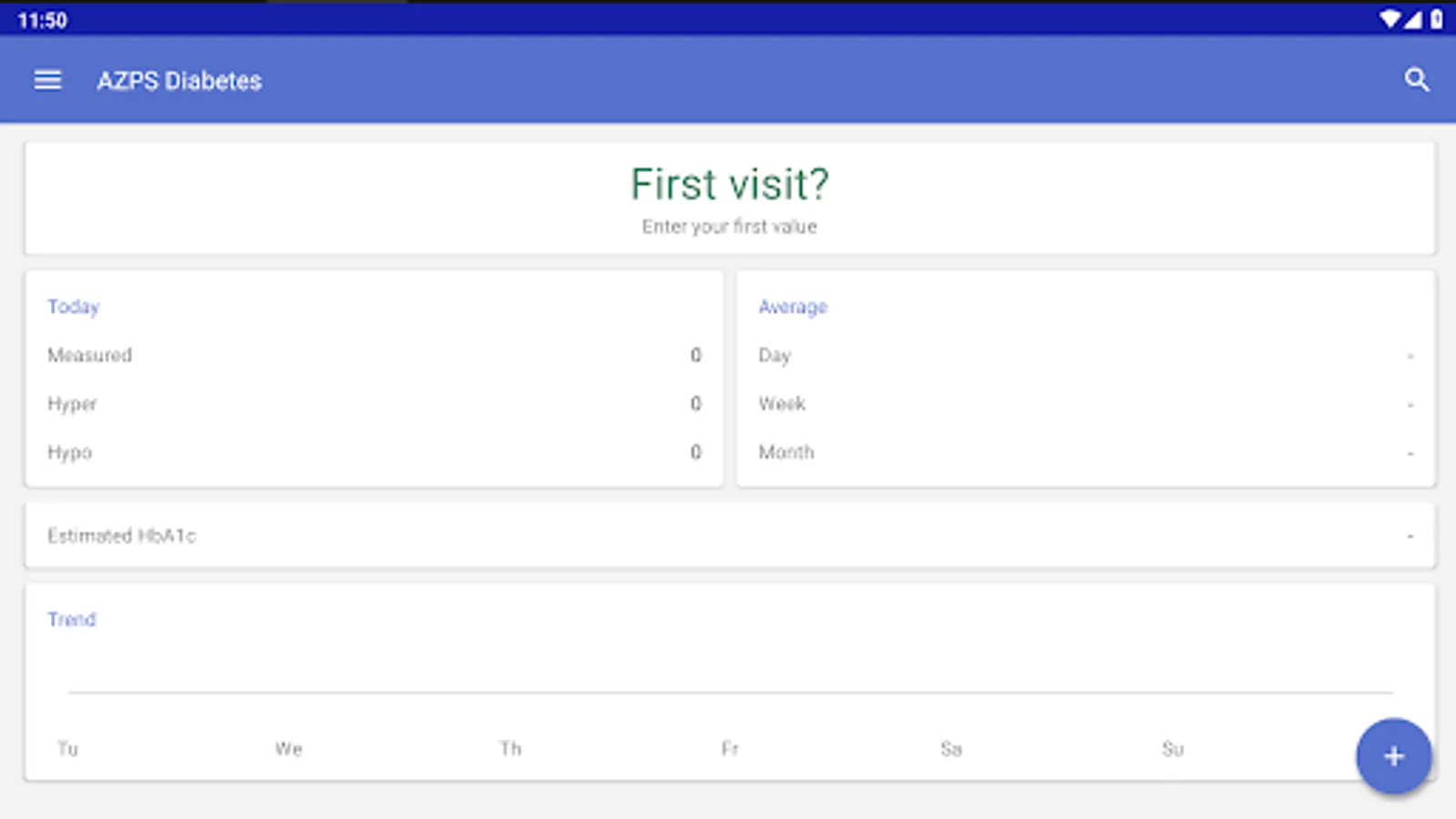The width and height of the screenshot is (1456, 819).
Task: Tap the cellular signal icon
Action: tap(1413, 19)
